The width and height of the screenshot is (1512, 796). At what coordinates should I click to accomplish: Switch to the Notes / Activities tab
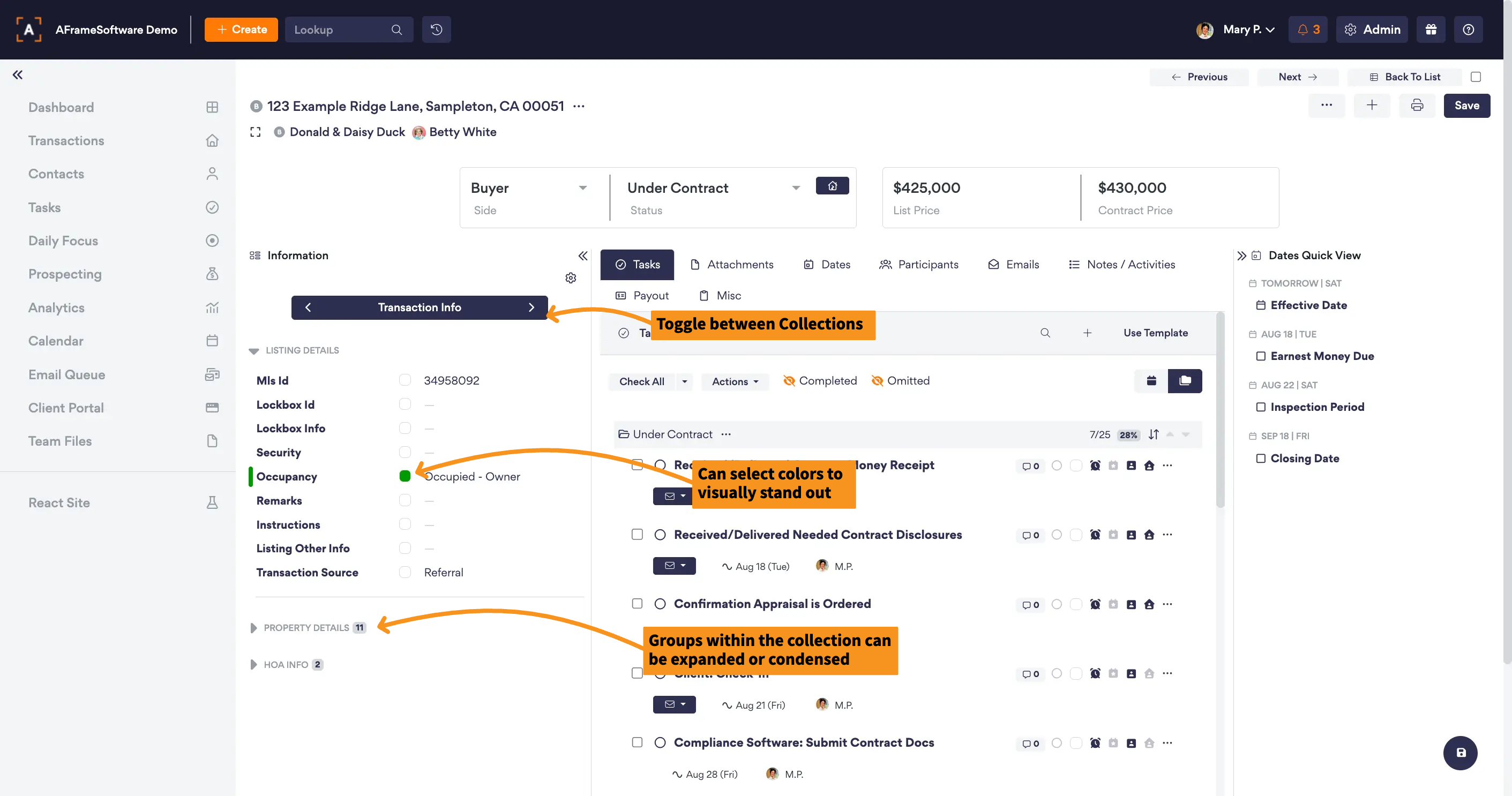click(1121, 265)
